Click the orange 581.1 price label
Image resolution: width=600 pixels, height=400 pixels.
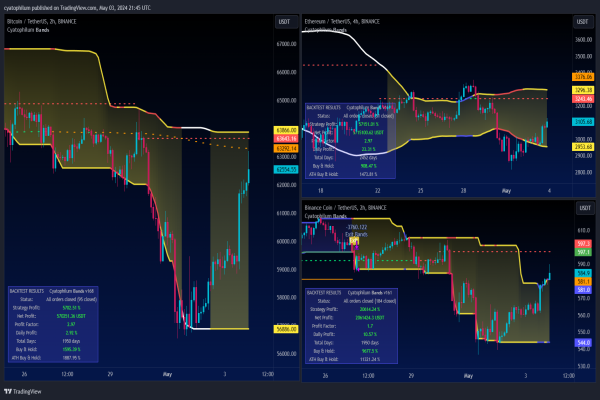pos(583,281)
